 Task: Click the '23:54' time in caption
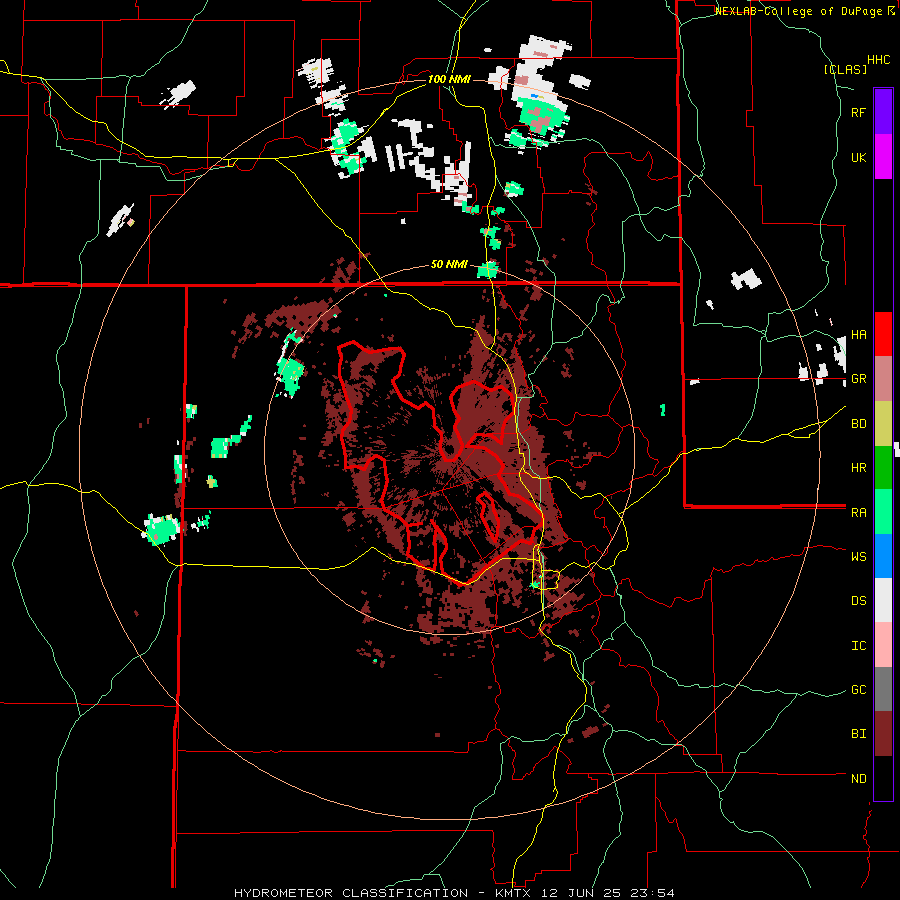tap(651, 893)
